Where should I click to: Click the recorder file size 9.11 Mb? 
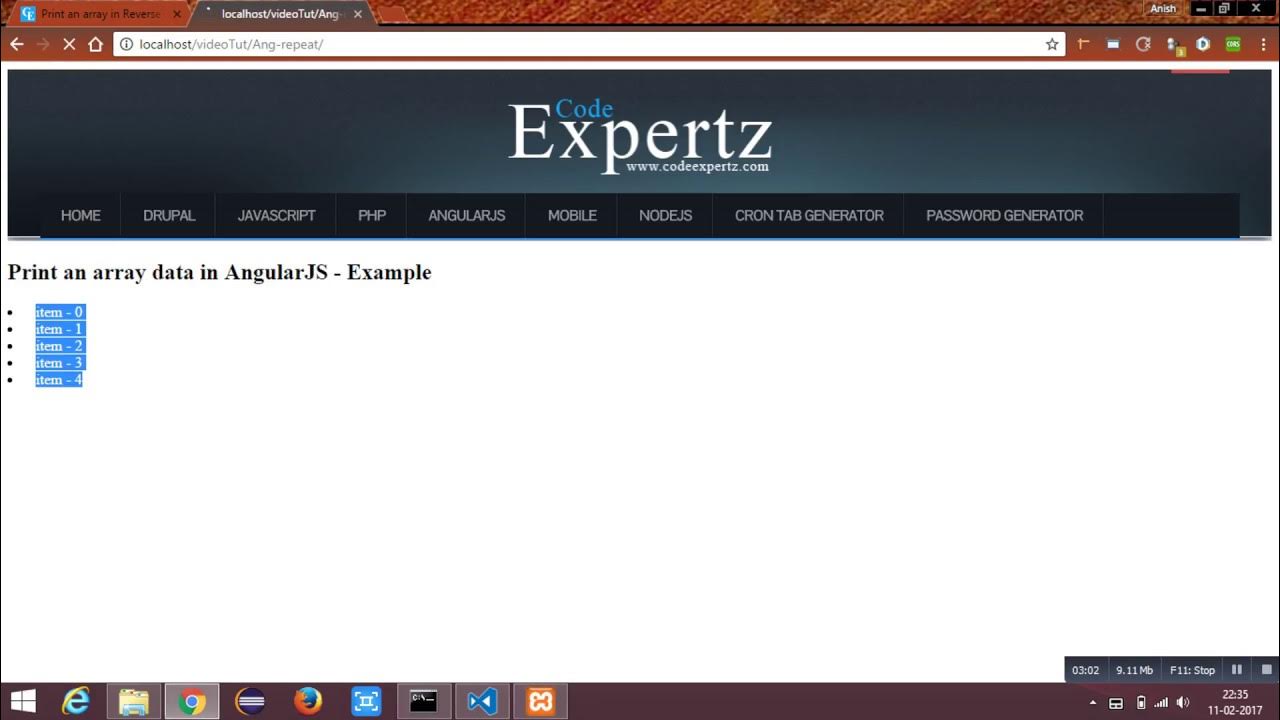pyautogui.click(x=1135, y=670)
